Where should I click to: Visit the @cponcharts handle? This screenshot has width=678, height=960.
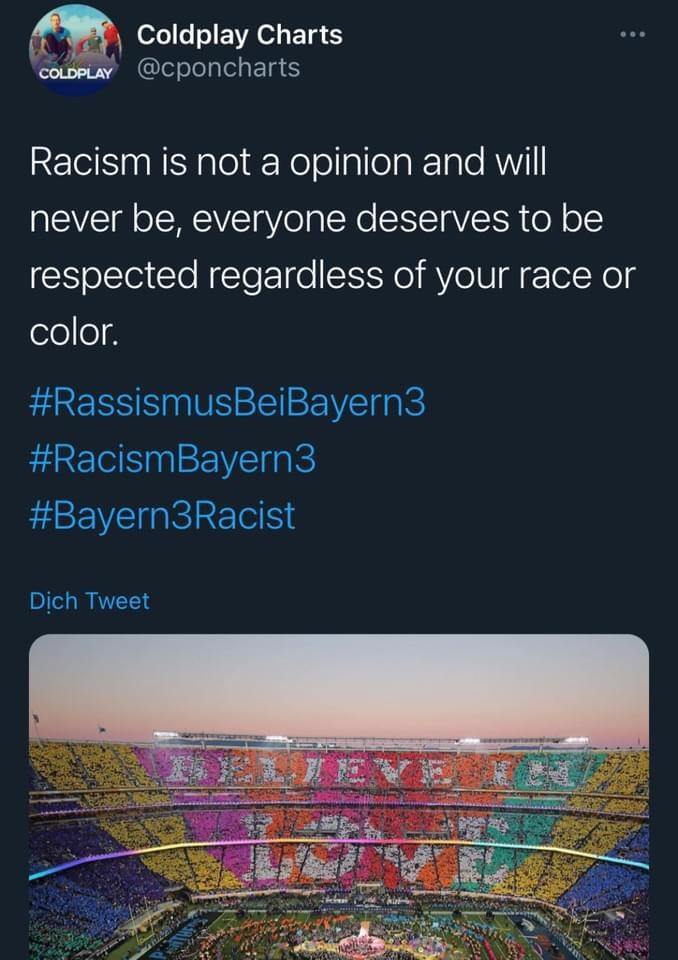(x=218, y=68)
